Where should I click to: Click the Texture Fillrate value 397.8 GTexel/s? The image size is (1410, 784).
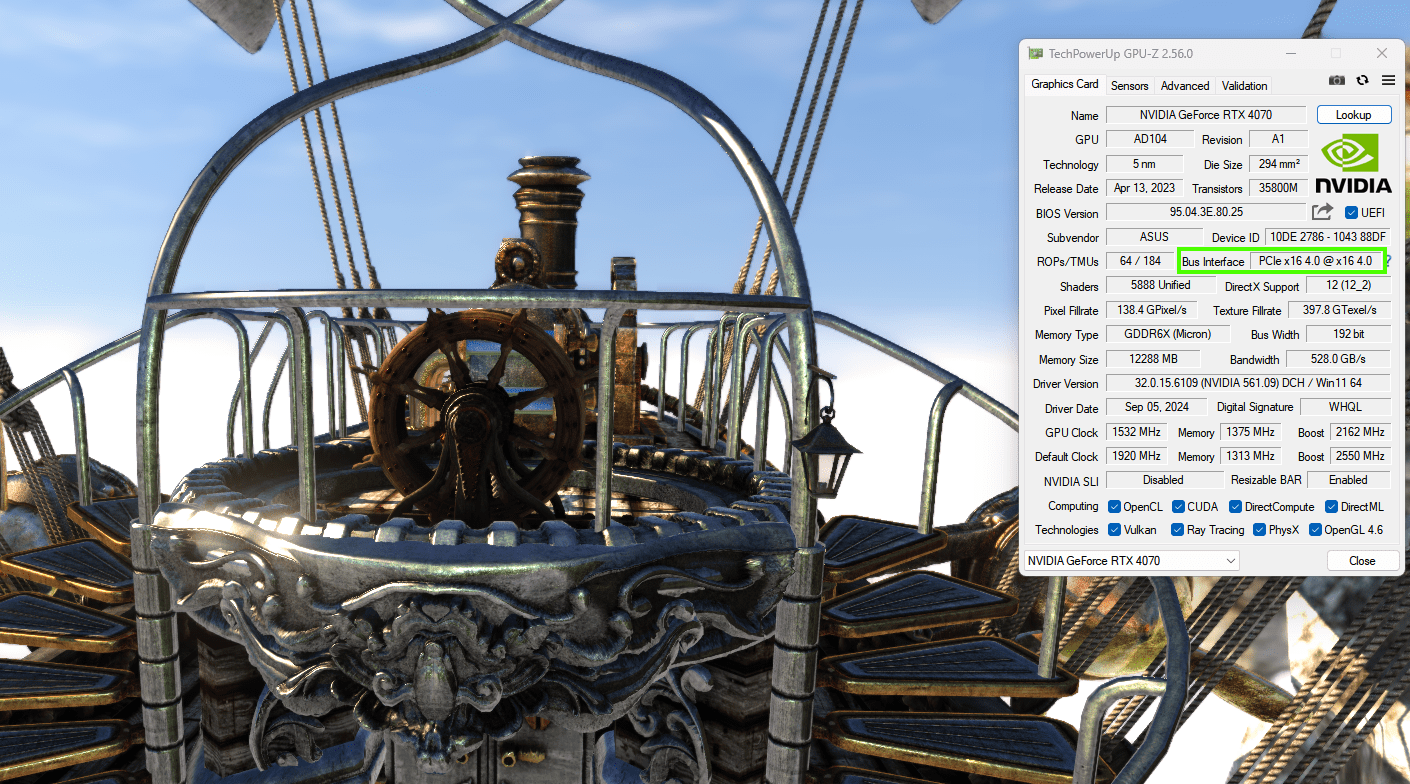click(x=1340, y=310)
